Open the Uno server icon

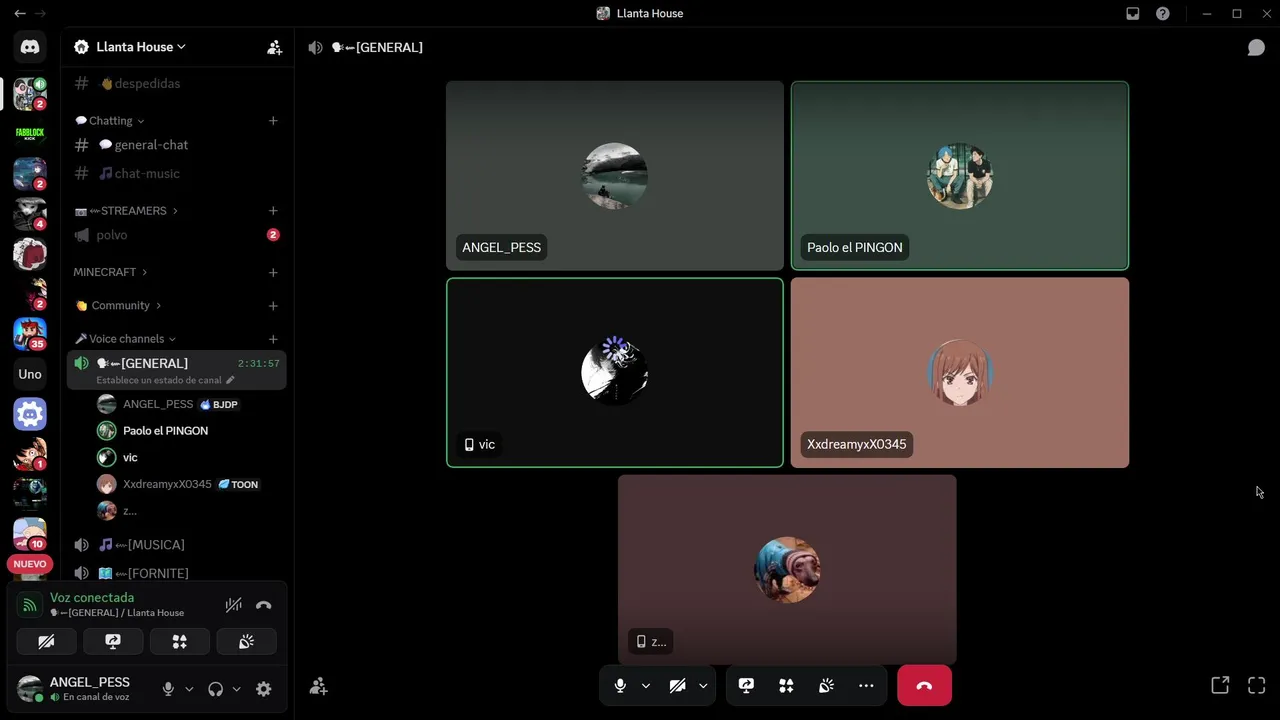(30, 374)
